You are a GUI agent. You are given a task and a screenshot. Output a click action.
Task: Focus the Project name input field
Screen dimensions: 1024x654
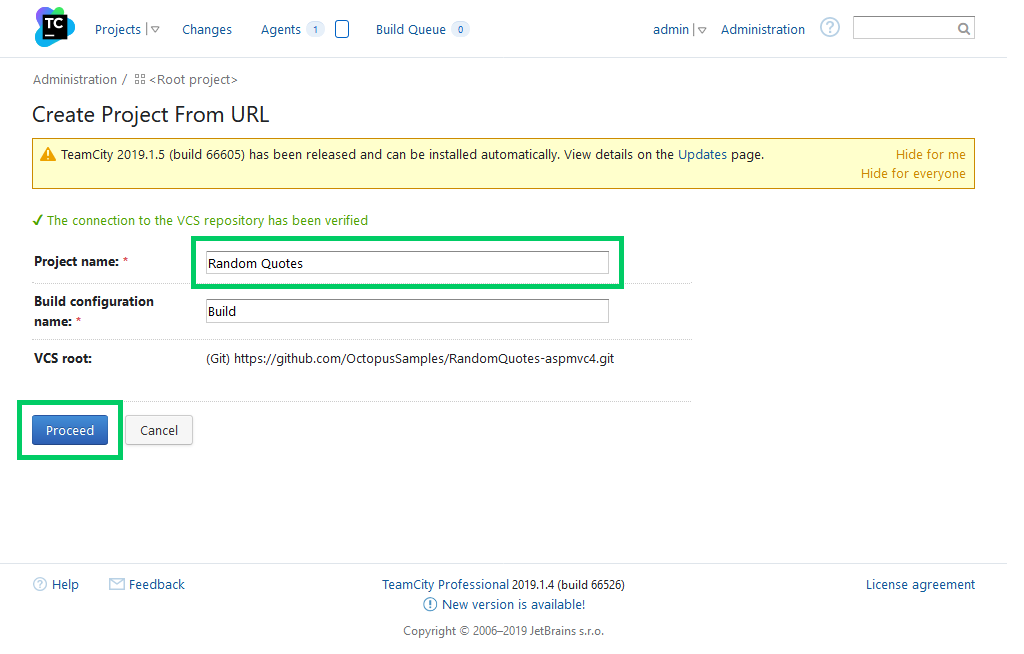pos(408,263)
